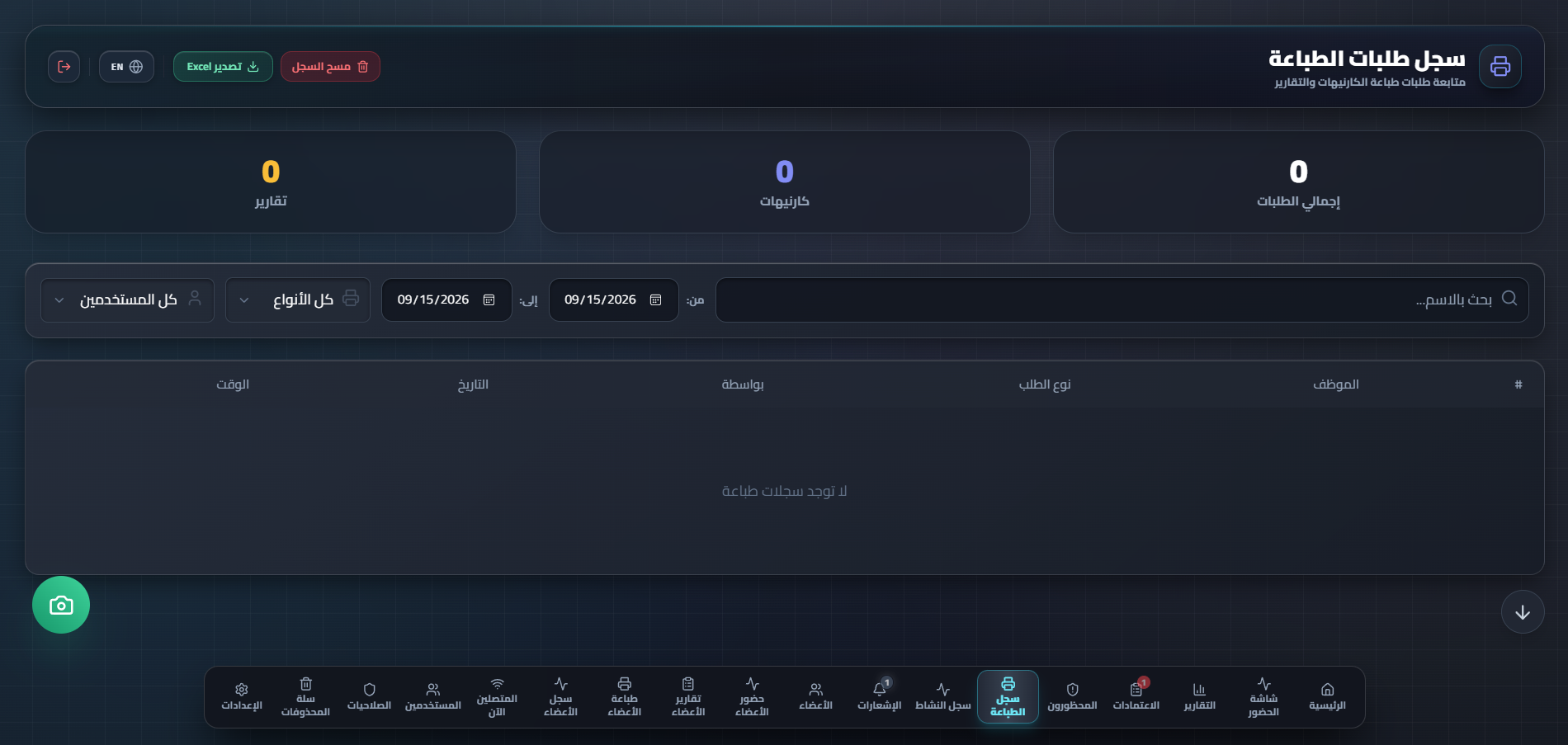Screen dimensions: 1568x745
Task: Open calendar picker of the من date
Action: tap(656, 299)
